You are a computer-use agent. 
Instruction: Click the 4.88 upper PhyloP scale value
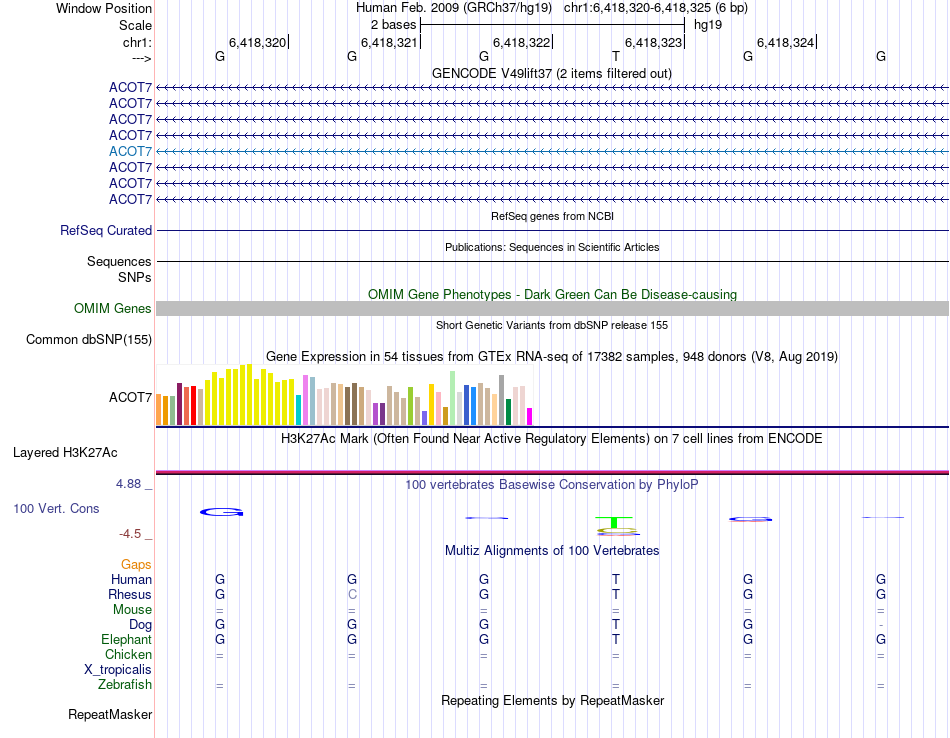pyautogui.click(x=128, y=484)
